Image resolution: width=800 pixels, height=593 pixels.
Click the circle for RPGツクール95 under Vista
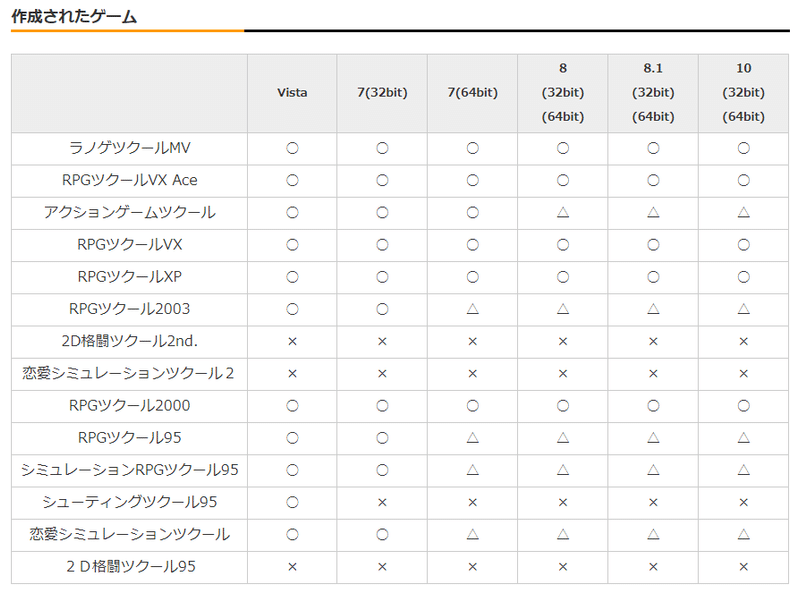click(x=292, y=437)
